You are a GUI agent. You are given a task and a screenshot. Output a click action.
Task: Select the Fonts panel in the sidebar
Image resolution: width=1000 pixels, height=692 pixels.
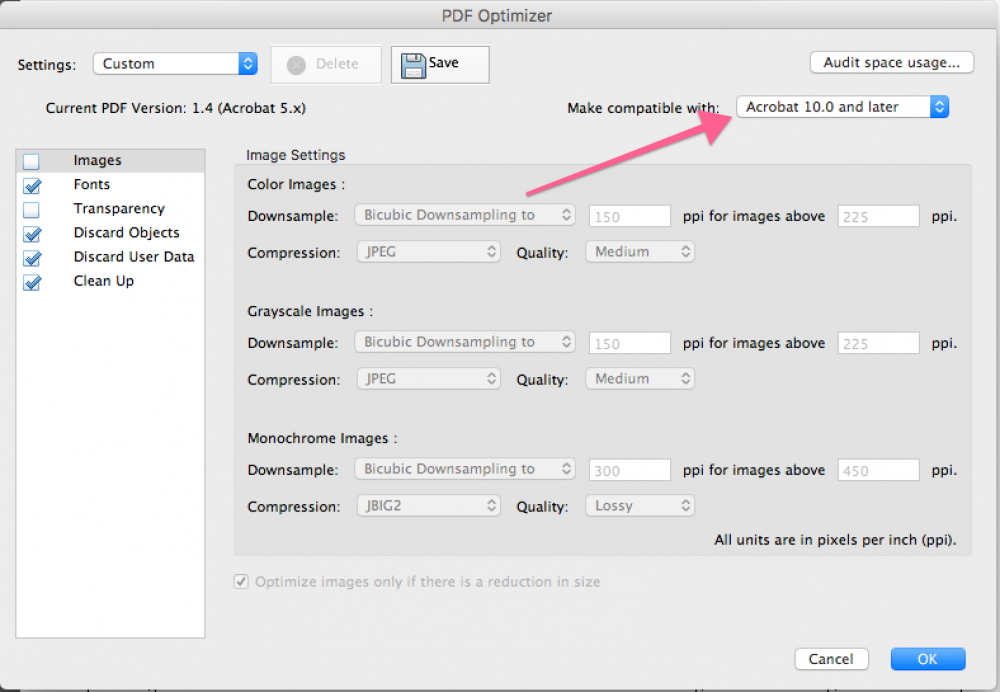coord(91,184)
